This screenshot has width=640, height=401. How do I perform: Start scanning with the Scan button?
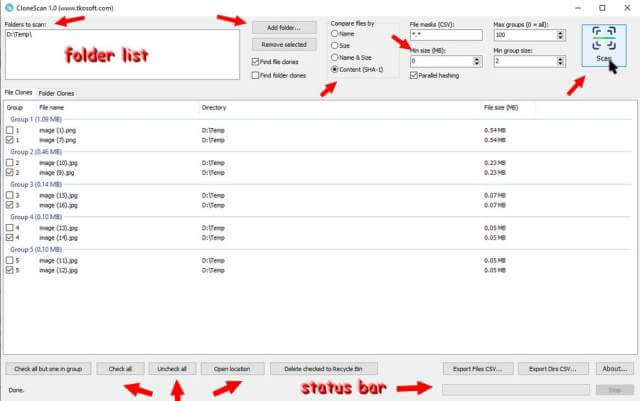tap(604, 45)
